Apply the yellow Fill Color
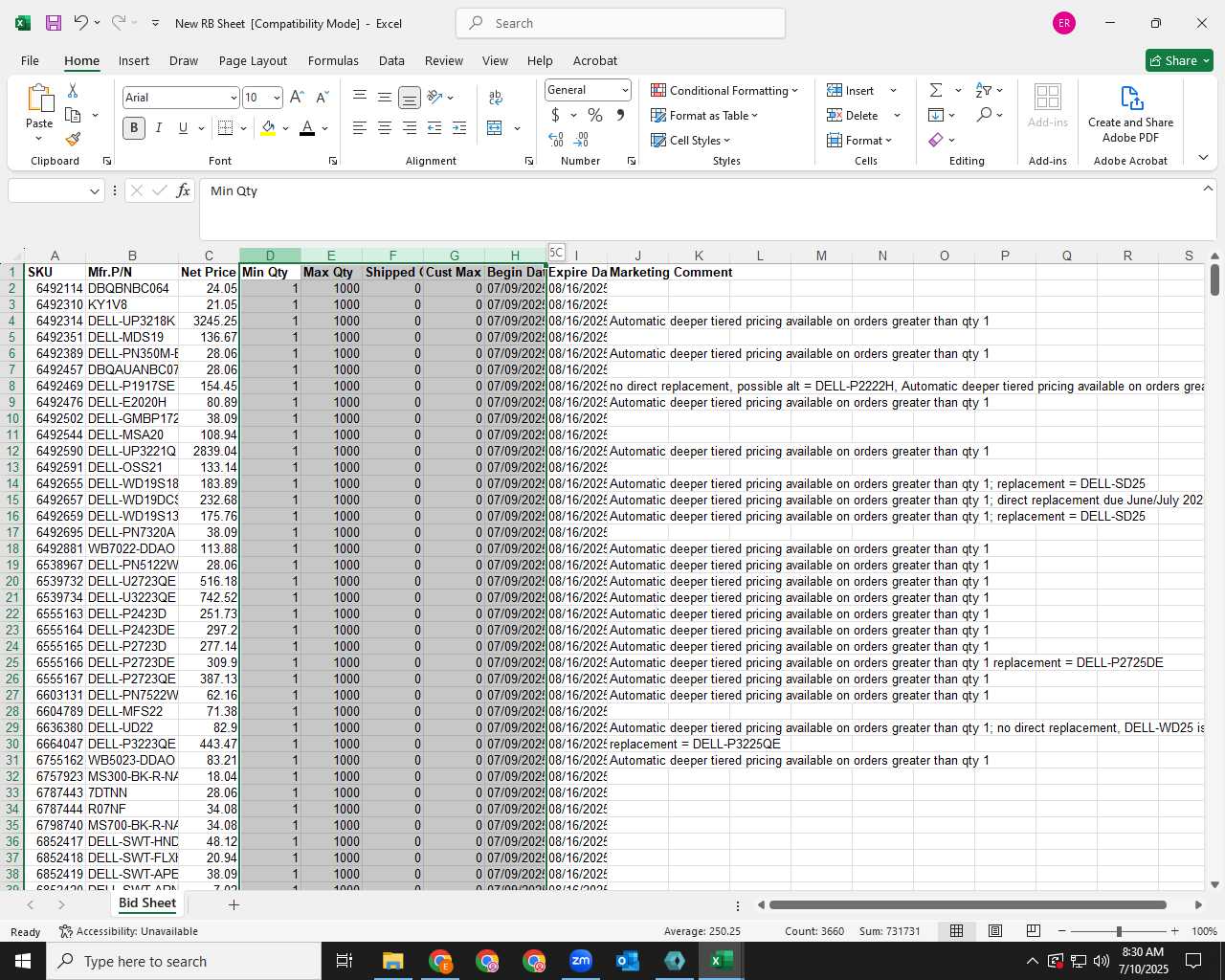The image size is (1225, 980). tap(268, 128)
